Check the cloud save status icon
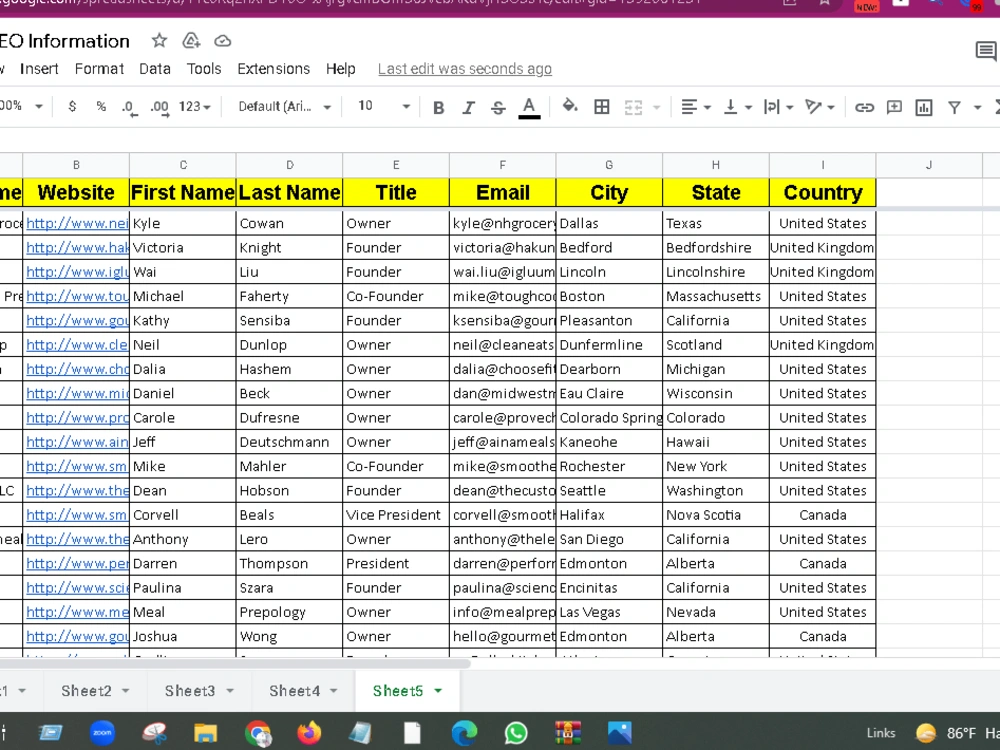Image resolution: width=1000 pixels, height=750 pixels. click(222, 41)
